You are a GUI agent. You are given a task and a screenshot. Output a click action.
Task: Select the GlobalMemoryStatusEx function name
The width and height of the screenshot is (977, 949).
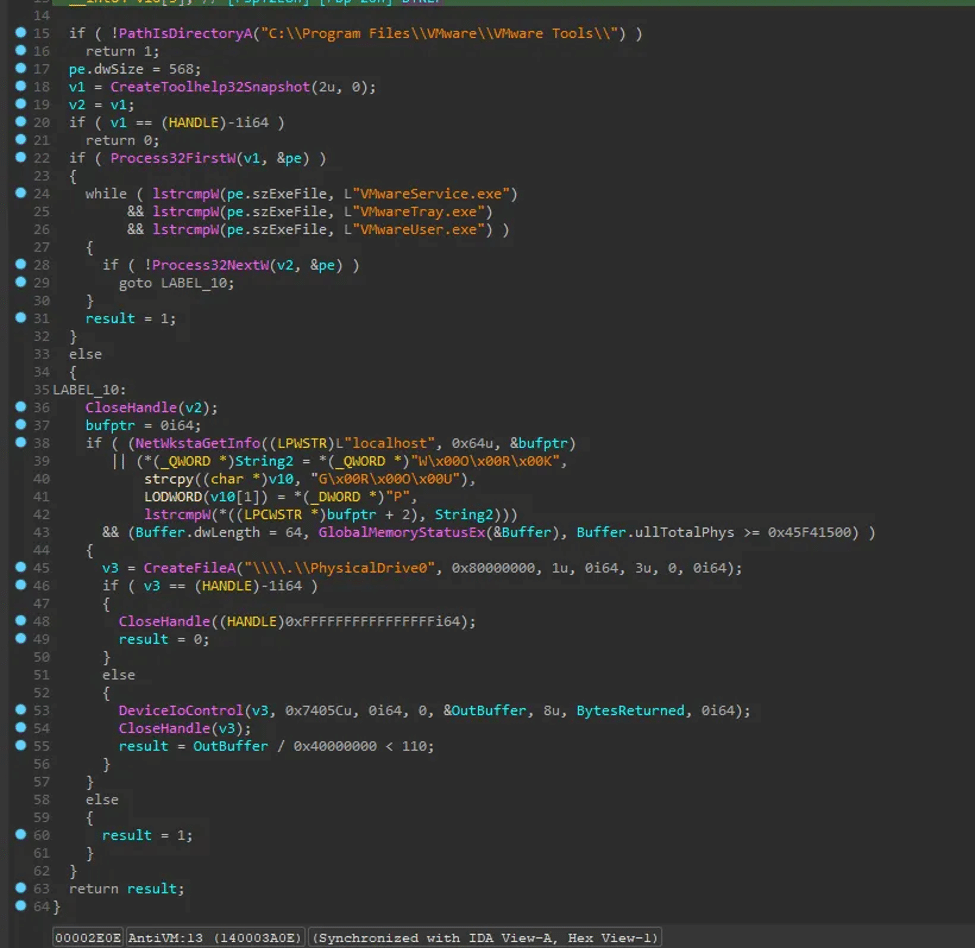click(401, 532)
